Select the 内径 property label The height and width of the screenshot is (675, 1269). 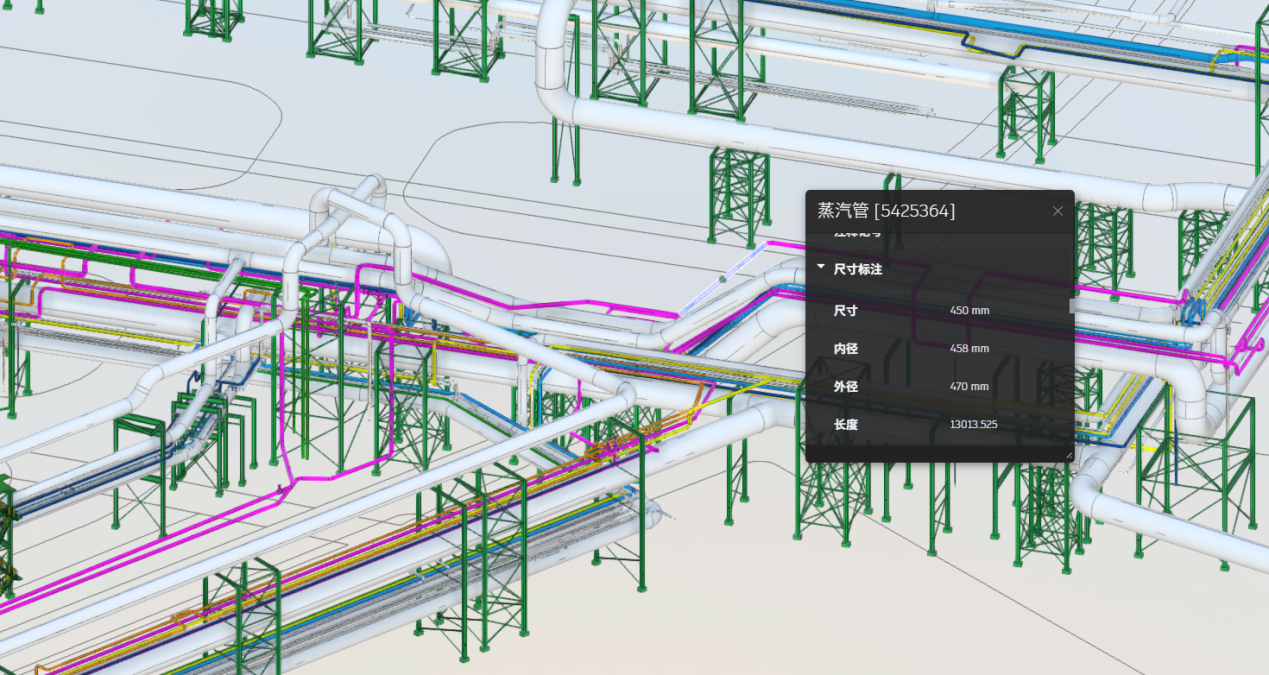click(x=846, y=349)
